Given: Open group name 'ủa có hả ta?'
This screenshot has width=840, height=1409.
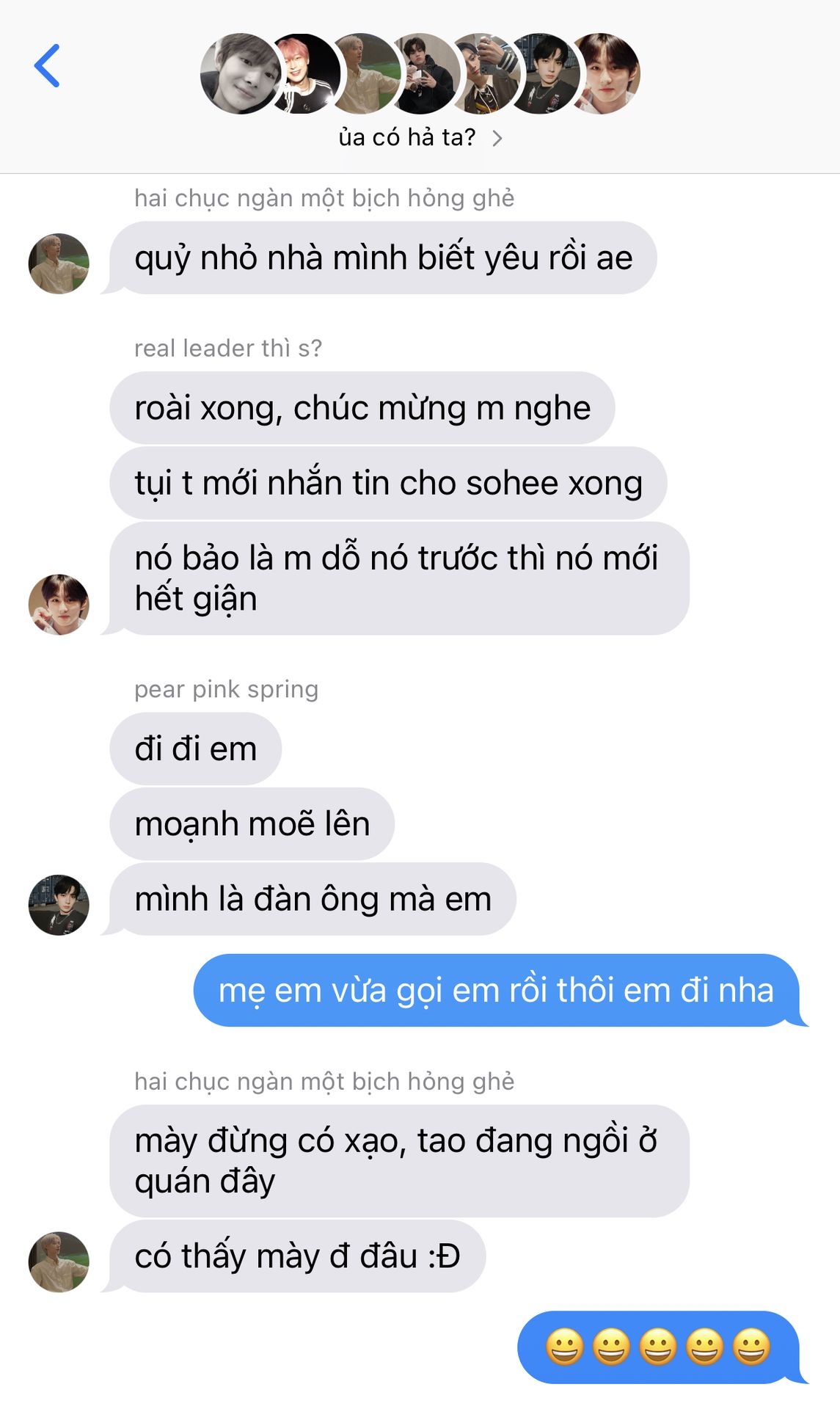Looking at the screenshot, I should tap(407, 137).
